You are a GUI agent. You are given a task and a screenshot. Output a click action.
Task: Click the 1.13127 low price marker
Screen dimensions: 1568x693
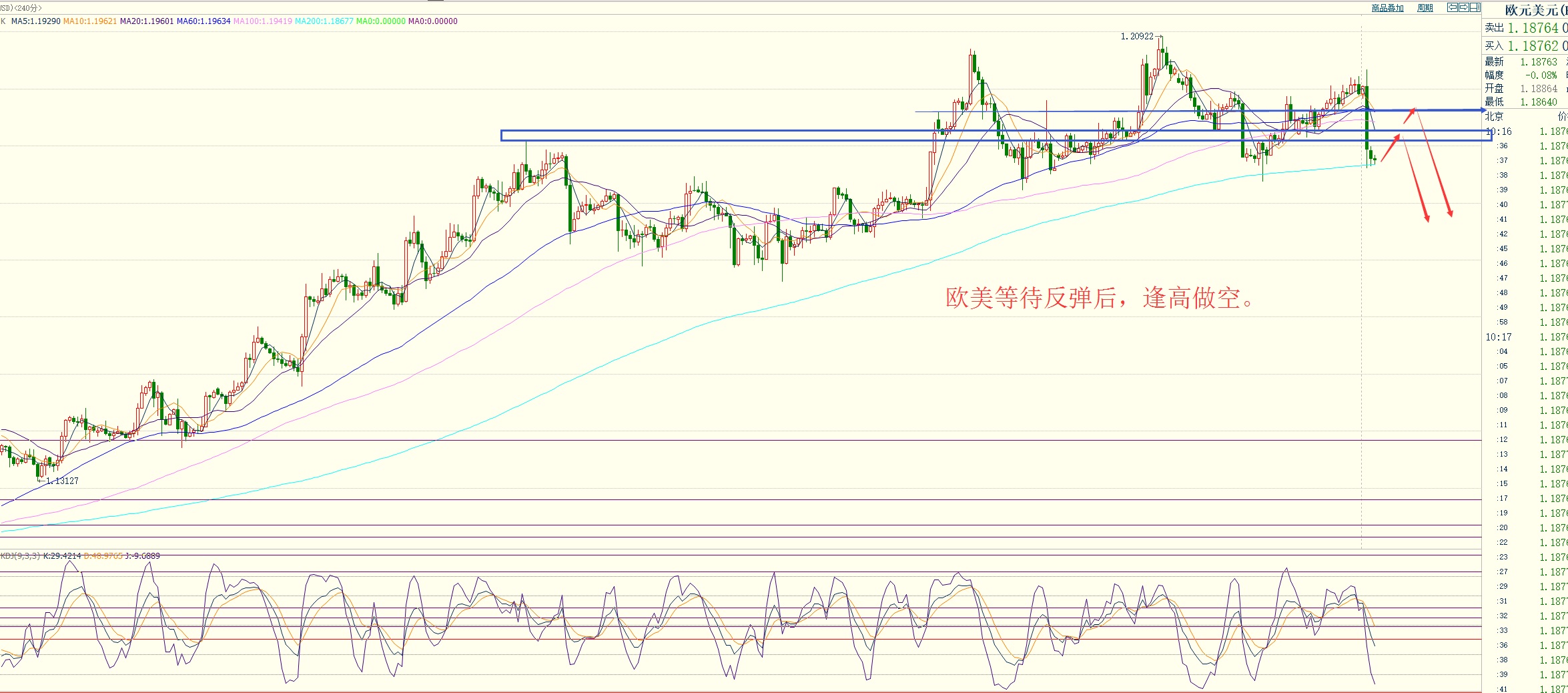click(x=62, y=481)
